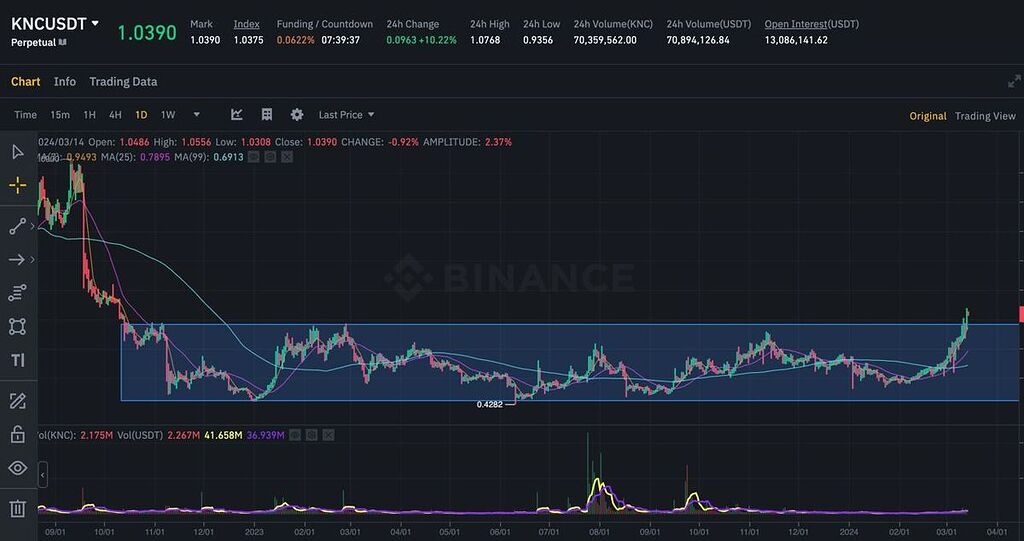Toggle the drawing lock padlock
Screen dimensions: 1024x541
[x=18, y=434]
